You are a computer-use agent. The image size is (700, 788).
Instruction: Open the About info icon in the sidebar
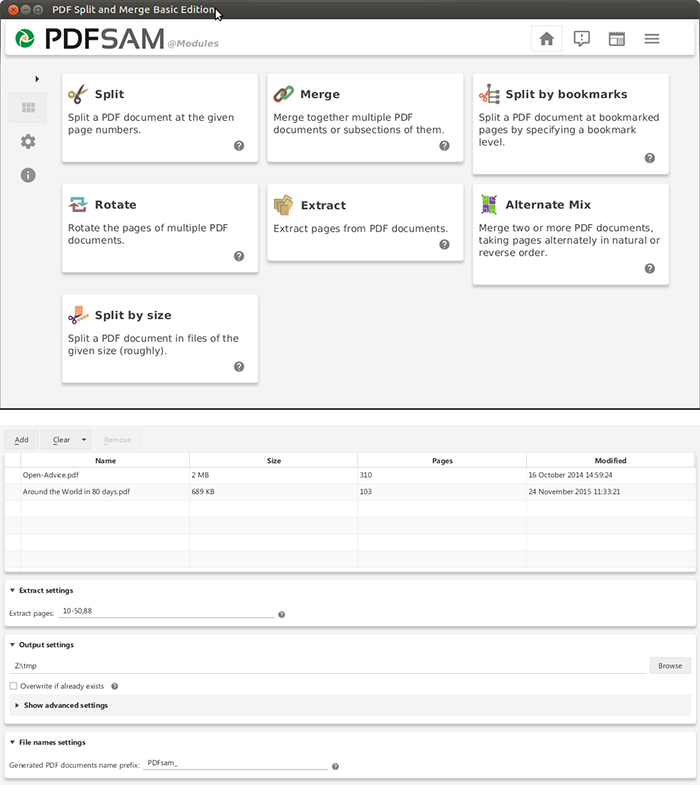tap(28, 175)
